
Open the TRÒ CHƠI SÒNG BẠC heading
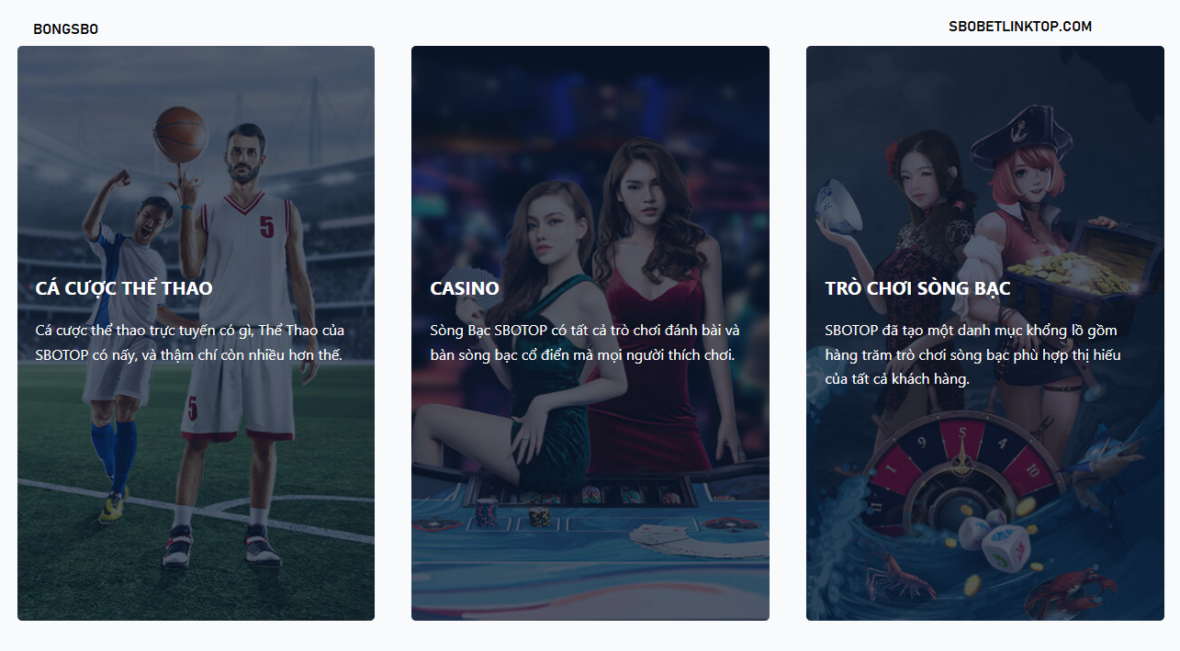point(917,288)
